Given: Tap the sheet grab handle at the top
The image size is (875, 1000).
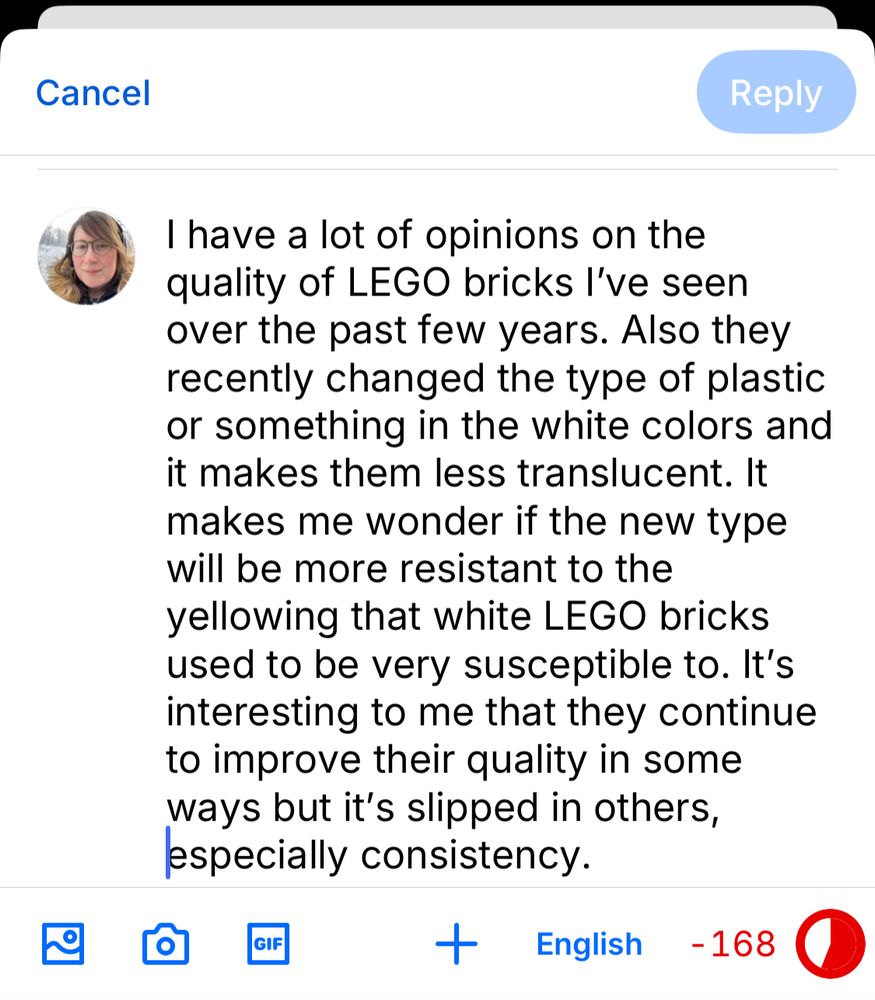Looking at the screenshot, I should [437, 14].
